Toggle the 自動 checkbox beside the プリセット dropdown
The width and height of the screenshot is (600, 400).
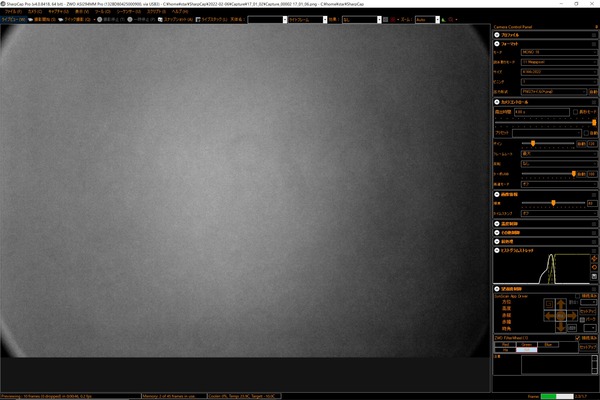(586, 133)
